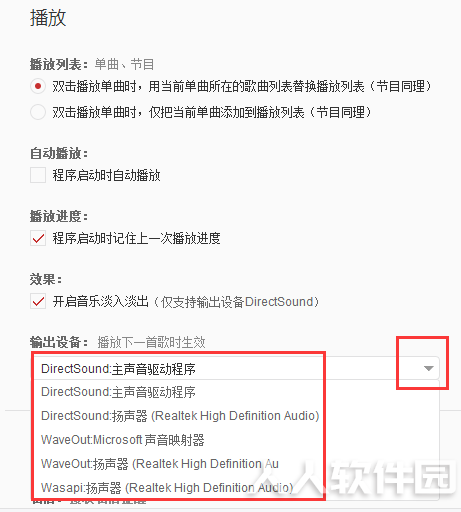461x512 pixels.
Task: Open the output device combo box field
Action: click(x=237, y=368)
